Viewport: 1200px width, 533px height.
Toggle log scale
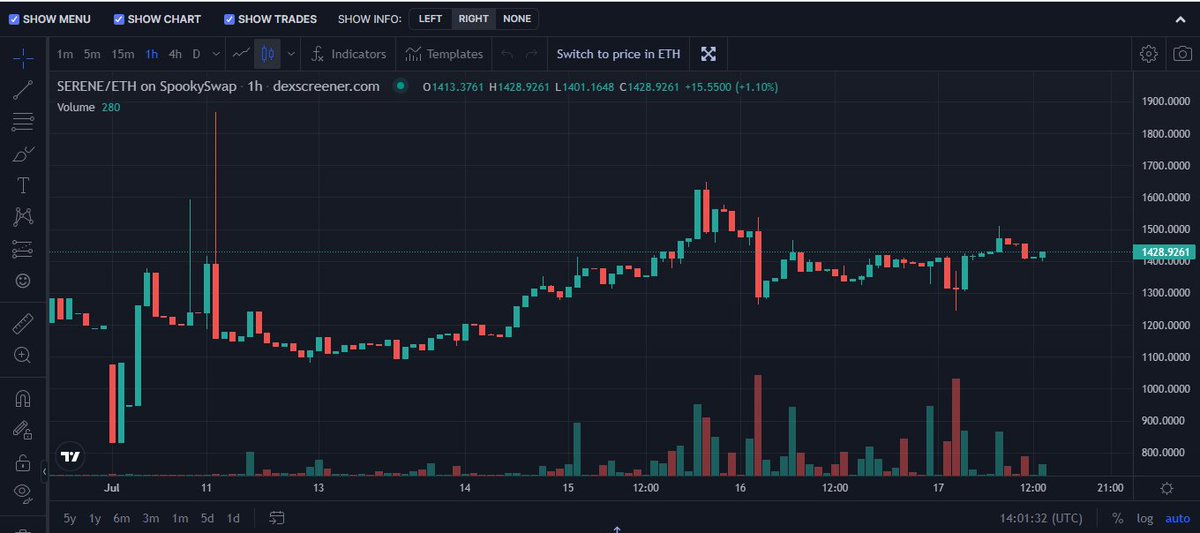click(x=1145, y=518)
